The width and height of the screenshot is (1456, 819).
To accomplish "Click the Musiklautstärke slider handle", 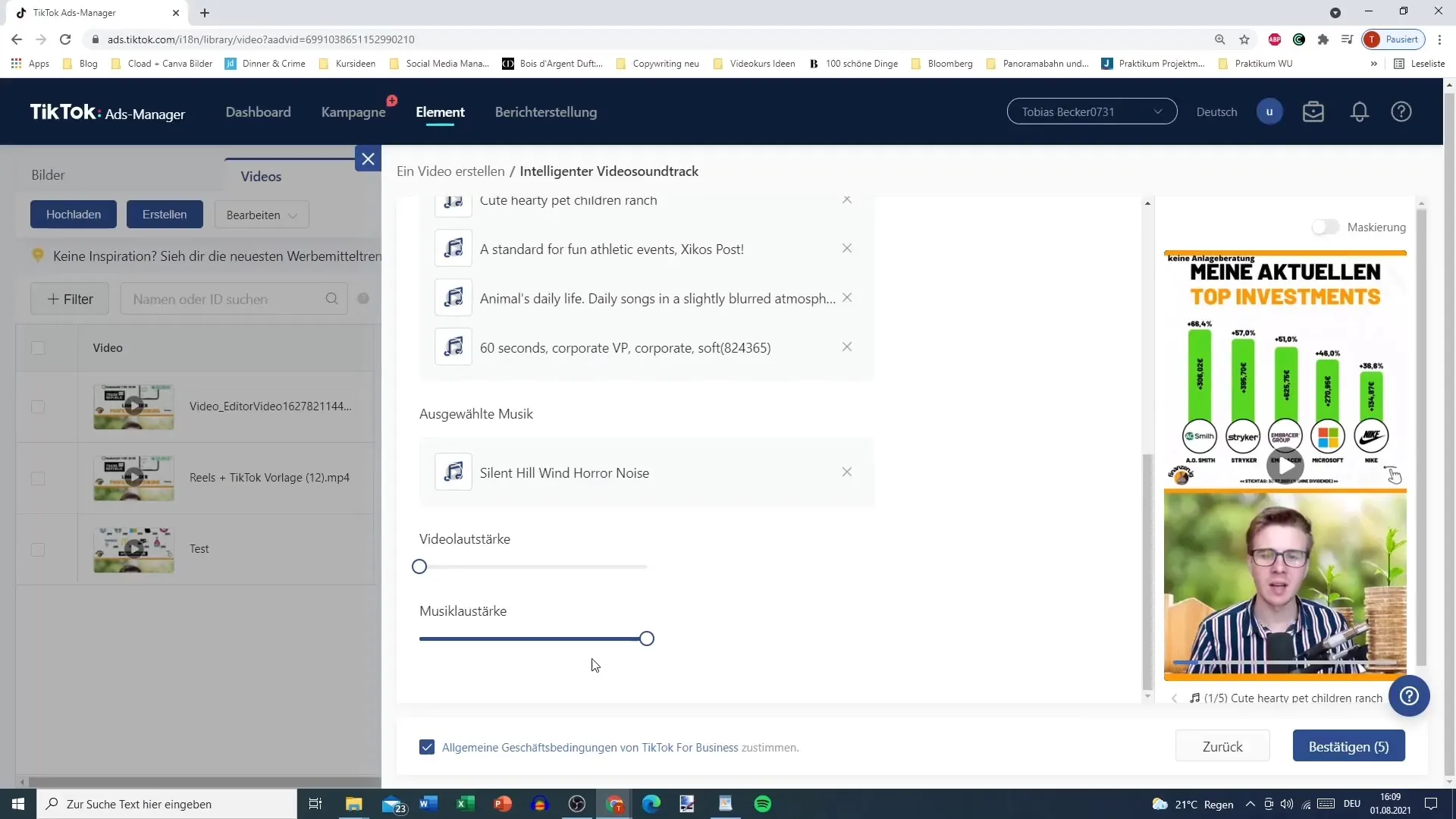I will [647, 639].
